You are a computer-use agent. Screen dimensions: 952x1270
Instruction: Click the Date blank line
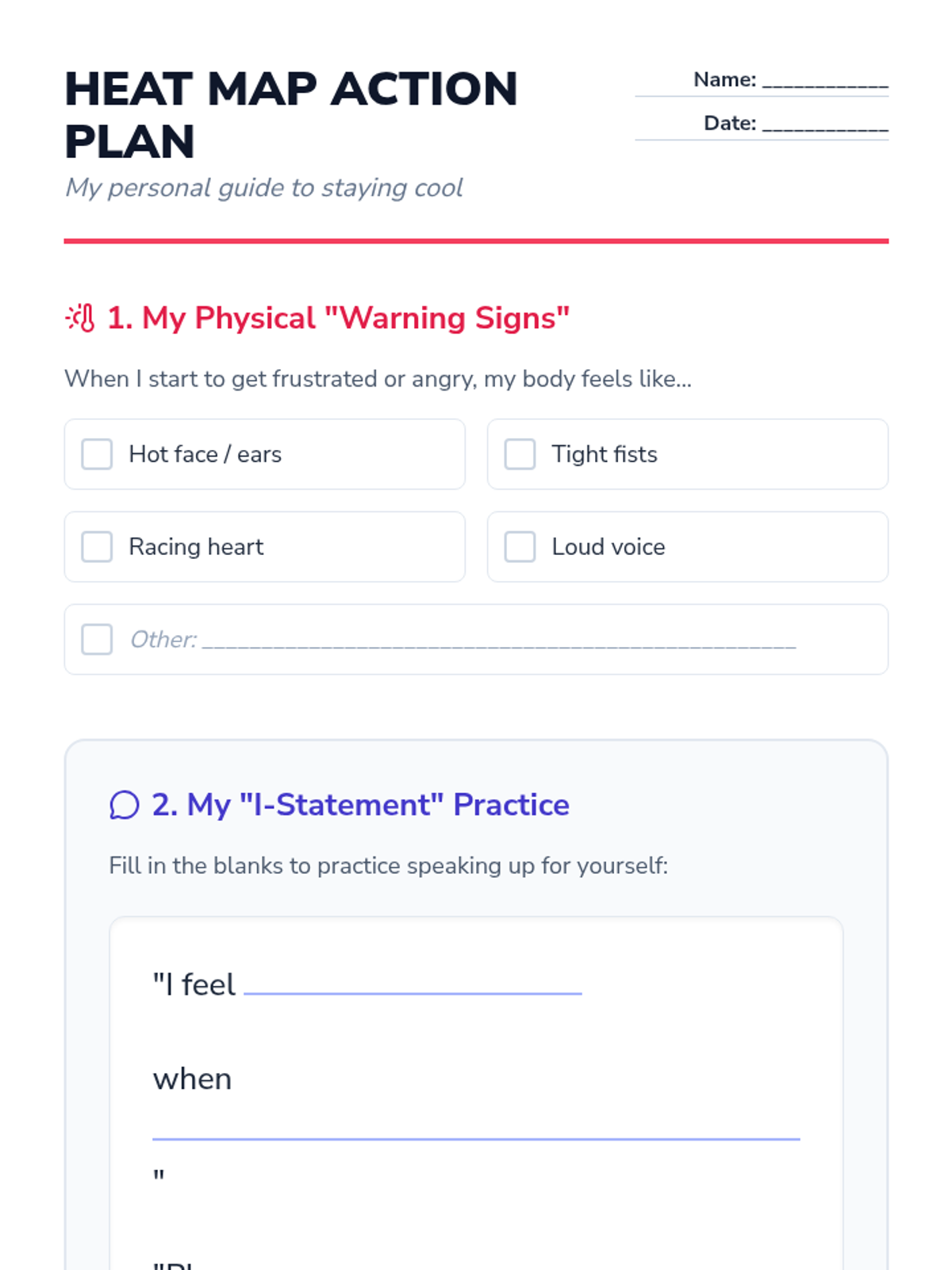[x=825, y=125]
